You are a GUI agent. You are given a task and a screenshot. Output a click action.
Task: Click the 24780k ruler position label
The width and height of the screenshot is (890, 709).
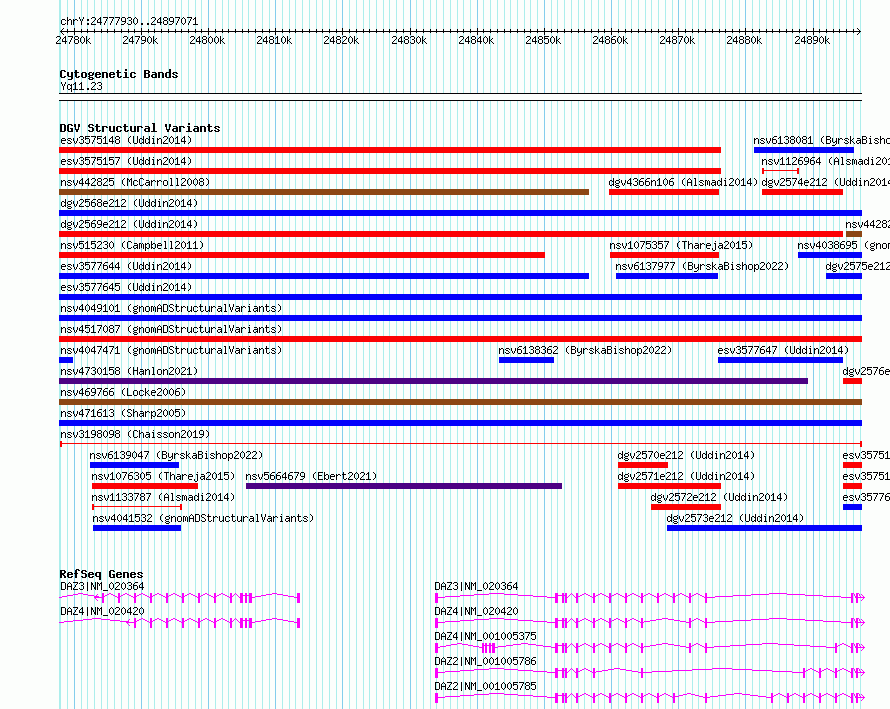click(73, 40)
